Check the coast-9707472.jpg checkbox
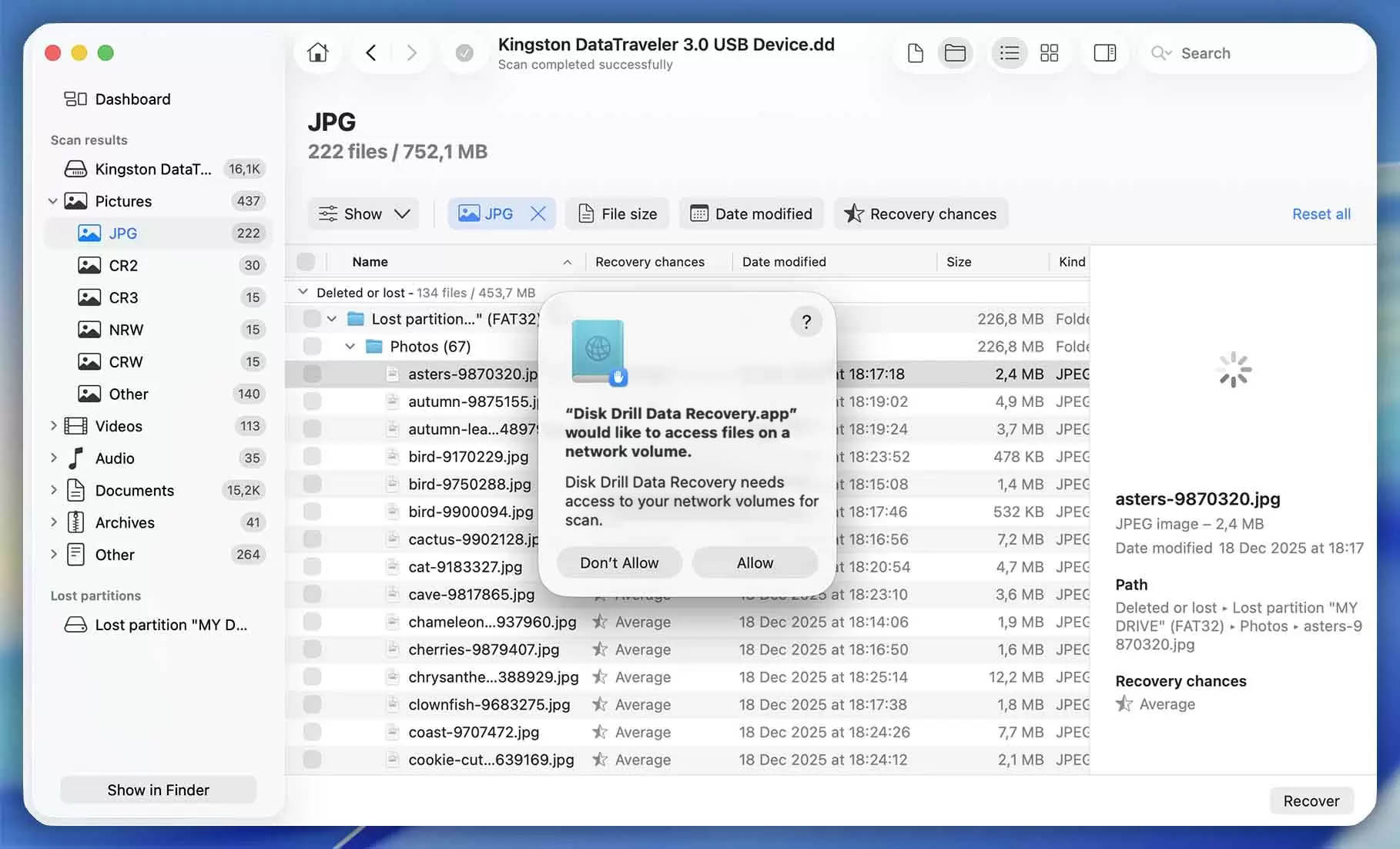Image resolution: width=1400 pixels, height=849 pixels. tap(312, 732)
